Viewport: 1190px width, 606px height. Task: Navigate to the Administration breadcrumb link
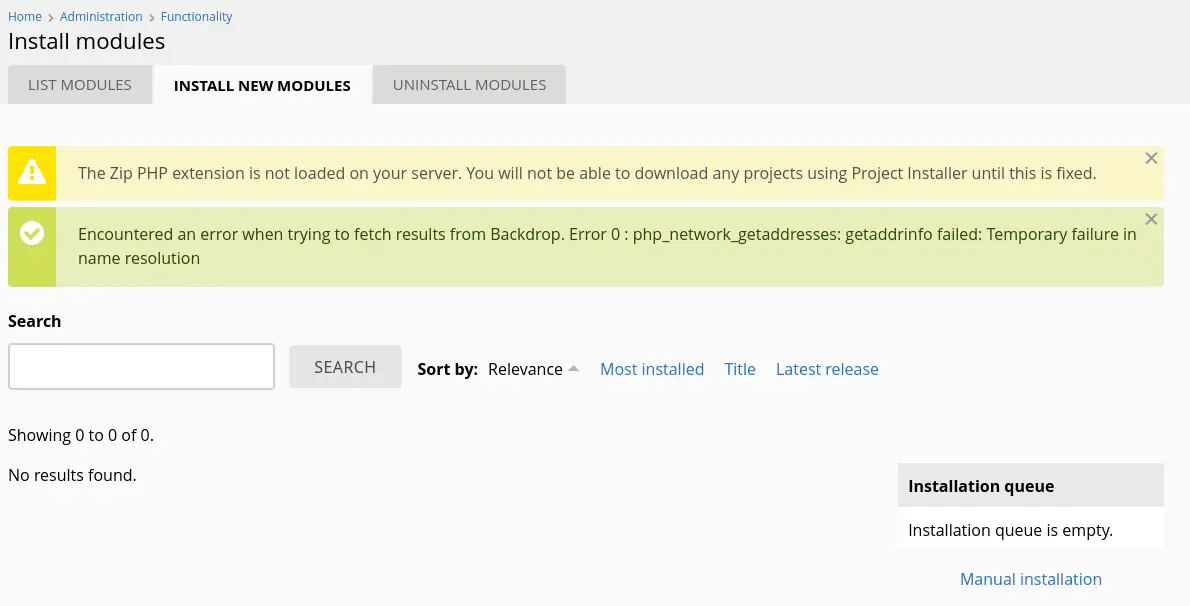pos(101,17)
